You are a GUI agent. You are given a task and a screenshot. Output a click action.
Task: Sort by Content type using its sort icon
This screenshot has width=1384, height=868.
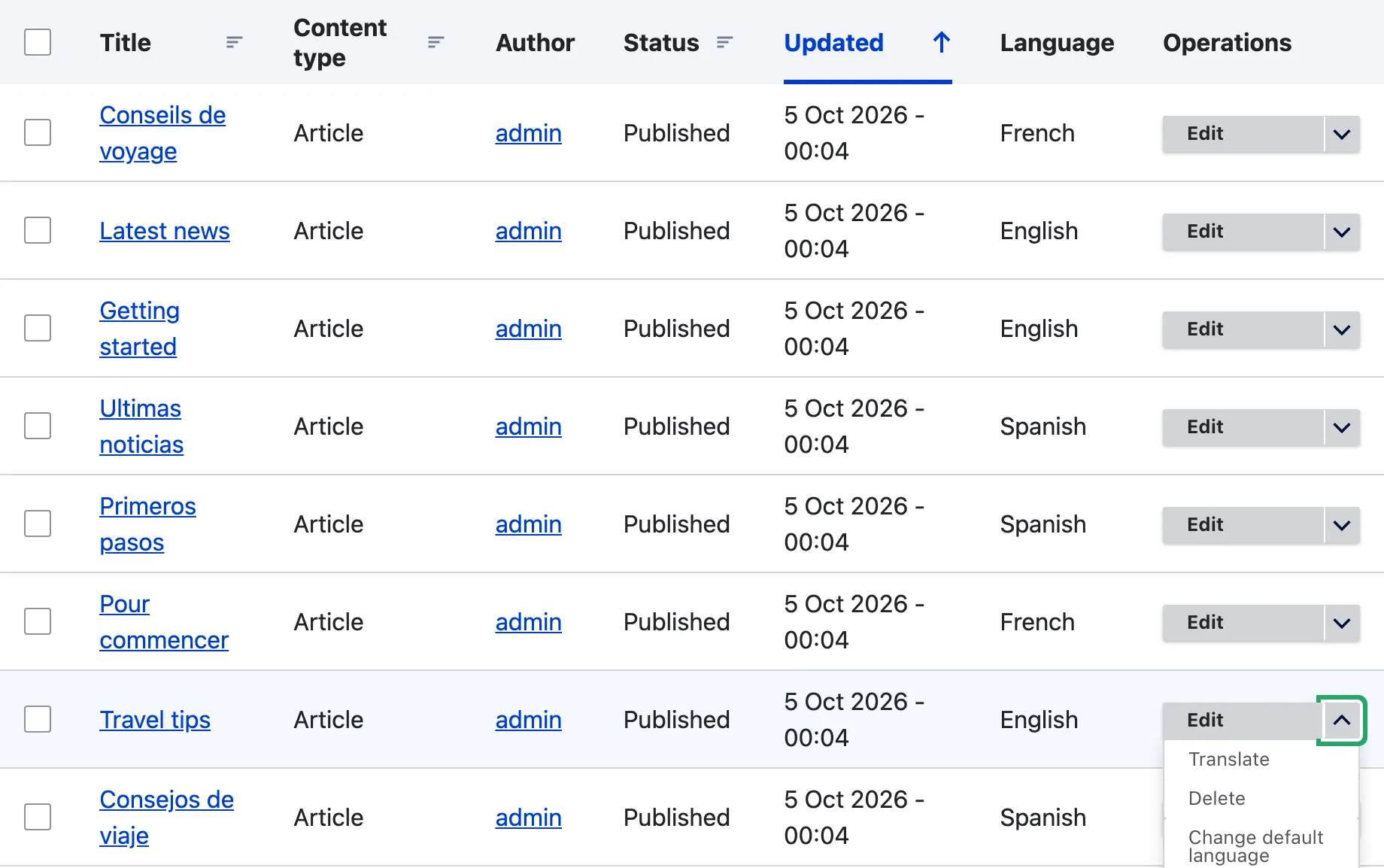pos(436,43)
